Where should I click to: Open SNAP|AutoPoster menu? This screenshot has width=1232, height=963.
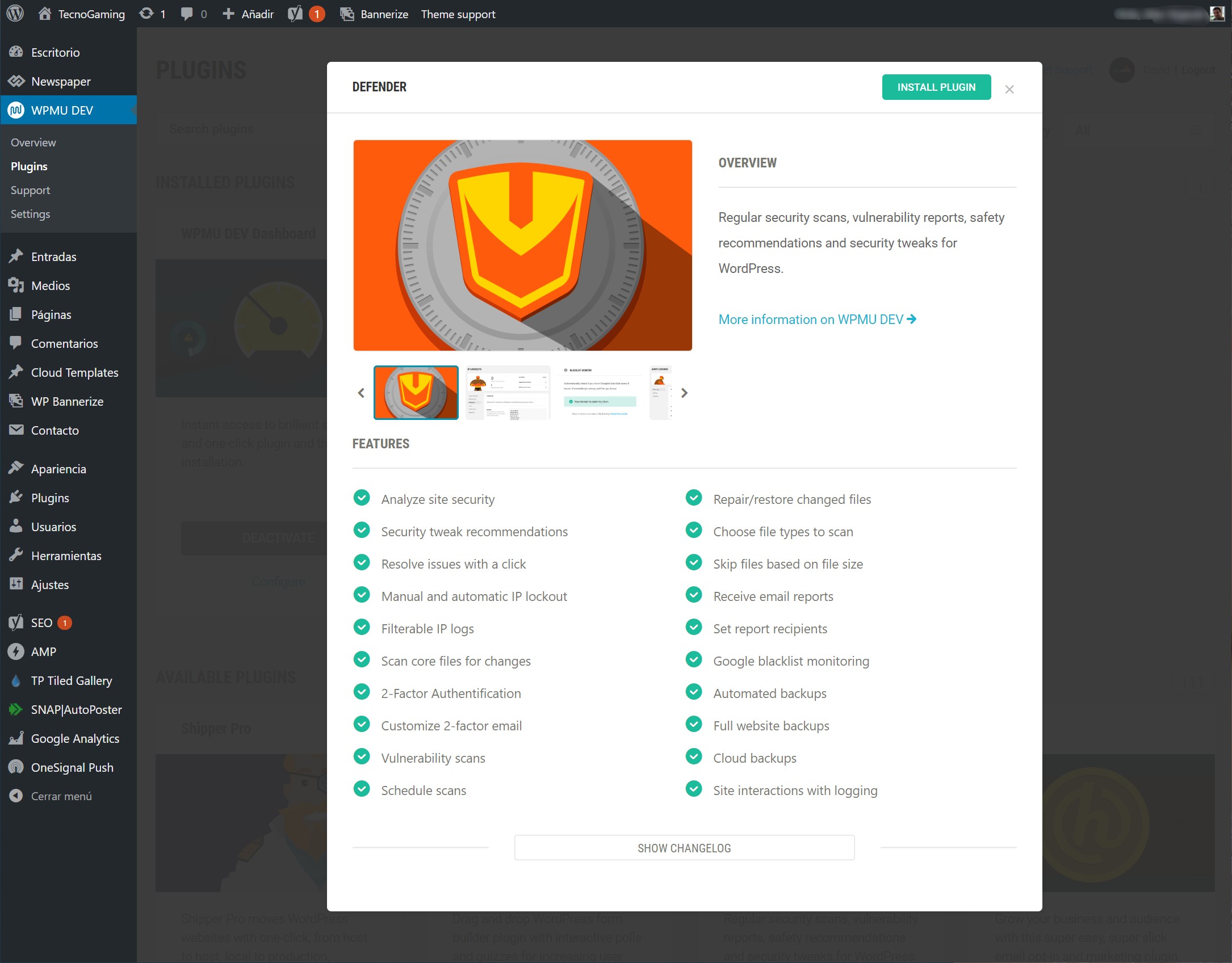(x=68, y=709)
